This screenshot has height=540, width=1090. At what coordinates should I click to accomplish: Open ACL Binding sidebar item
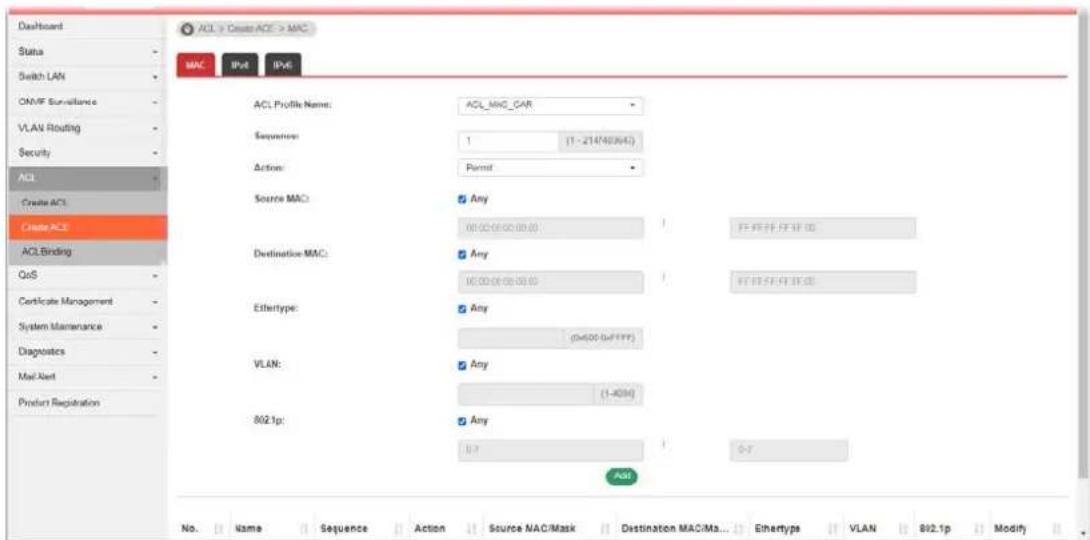[88, 252]
